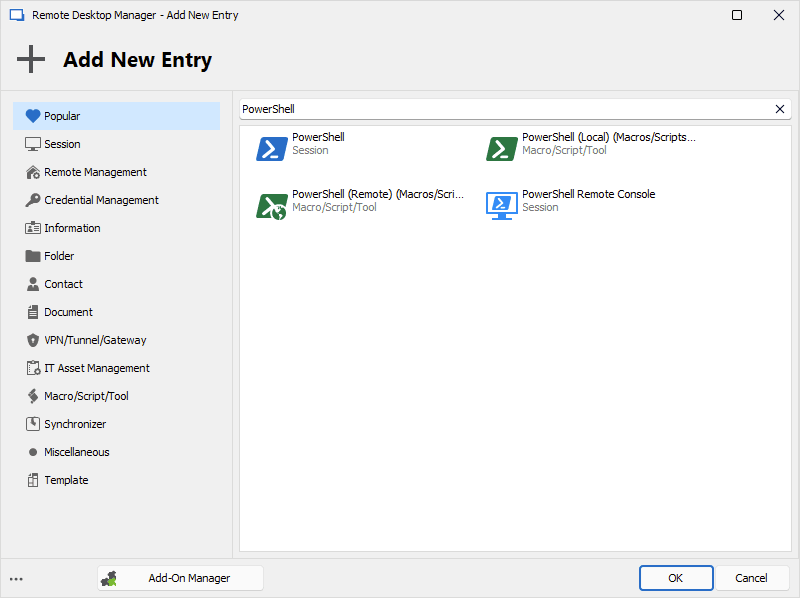Open the three-dots options menu
800x598 pixels.
(x=16, y=578)
